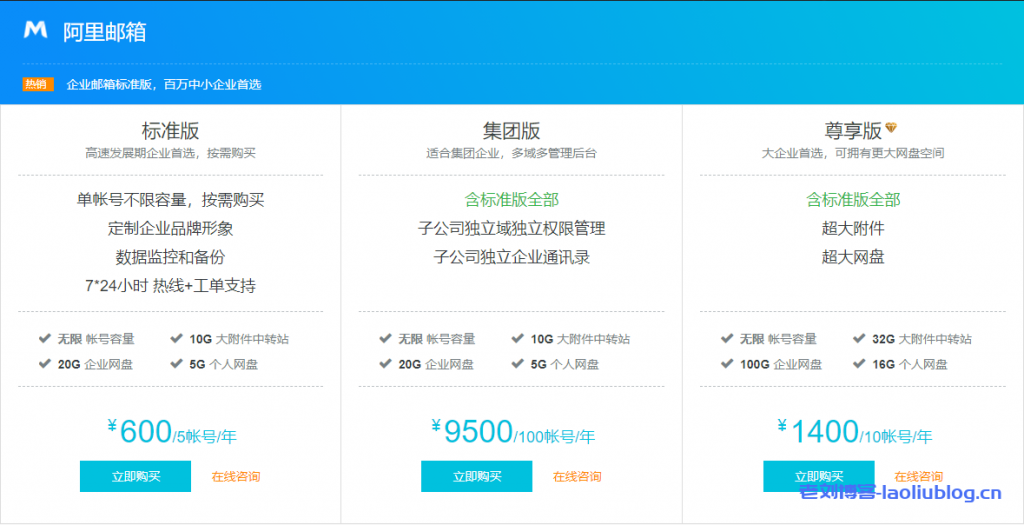Click the /10帐号/年 unit label
The width and height of the screenshot is (1024, 525).
pos(896,436)
